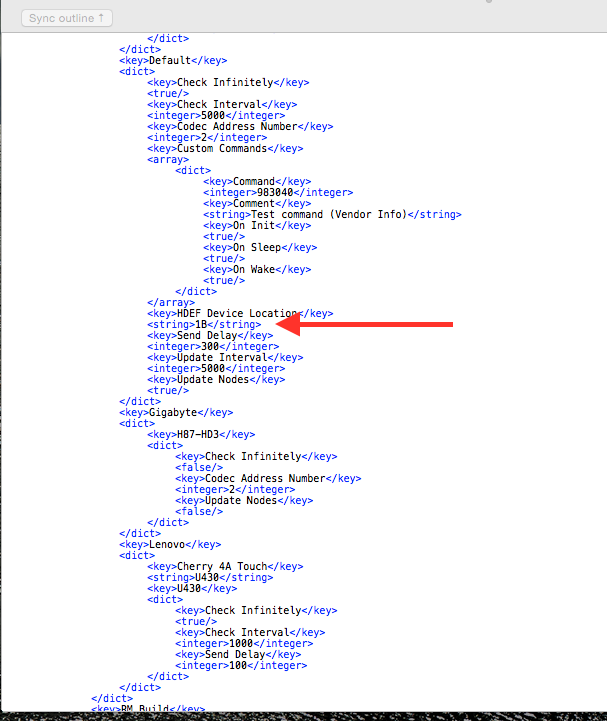Click the 'Lenovo' key line
Image resolution: width=607 pixels, height=721 pixels.
[170, 544]
